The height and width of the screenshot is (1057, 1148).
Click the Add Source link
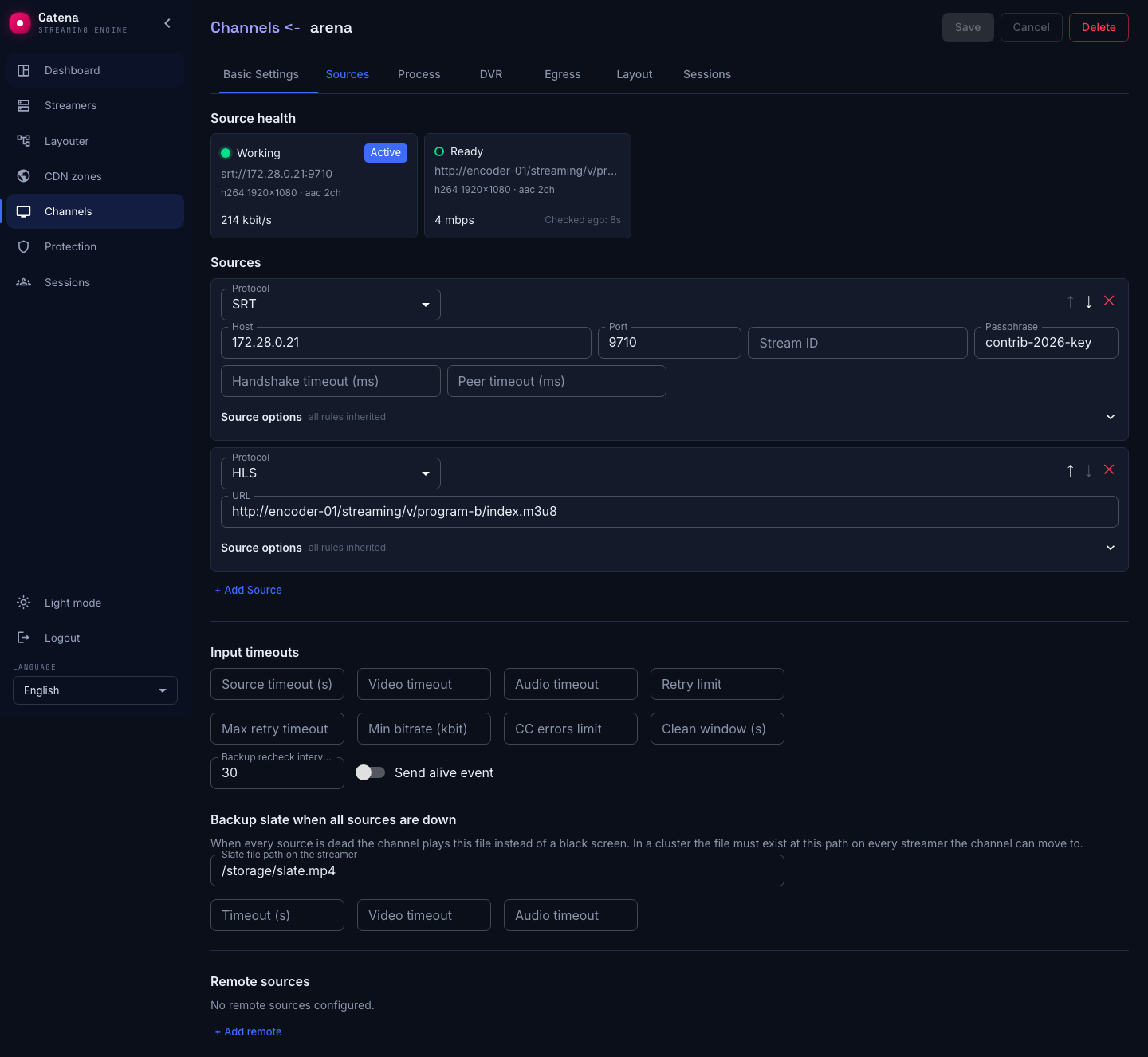[x=249, y=590]
